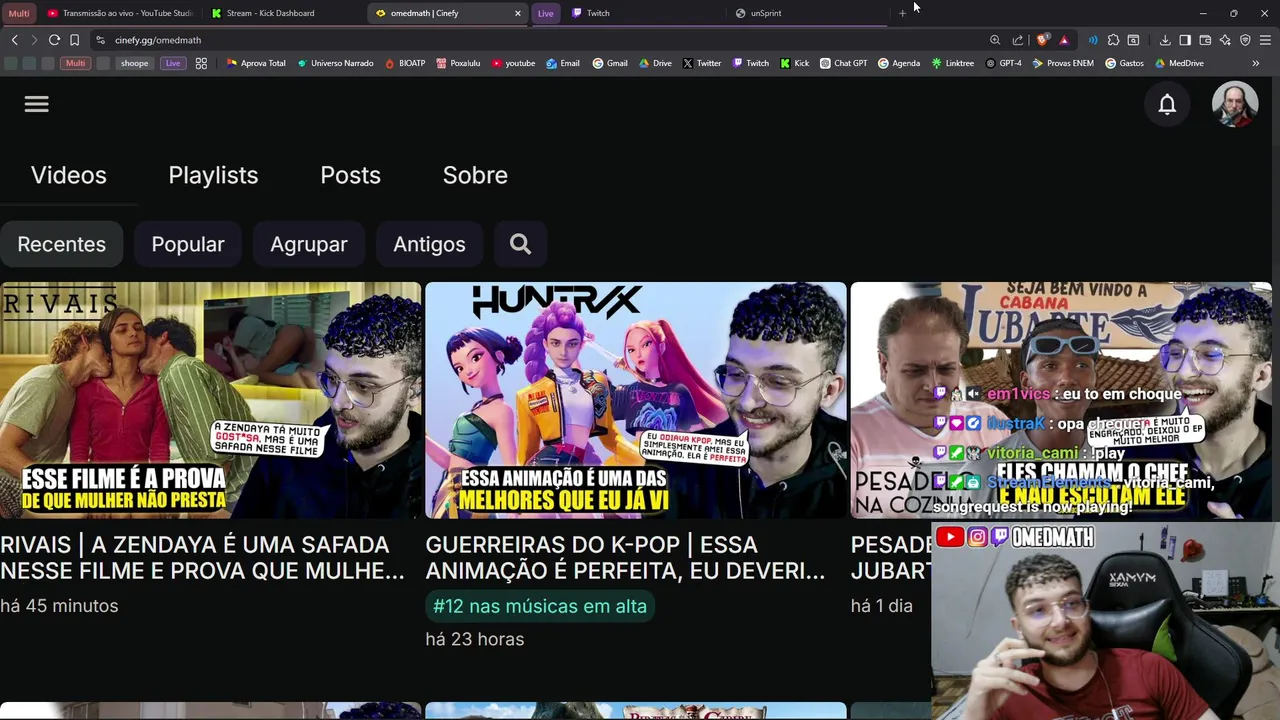The height and width of the screenshot is (720, 1280).
Task: Open the Chat GPT bookmark
Action: [844, 63]
